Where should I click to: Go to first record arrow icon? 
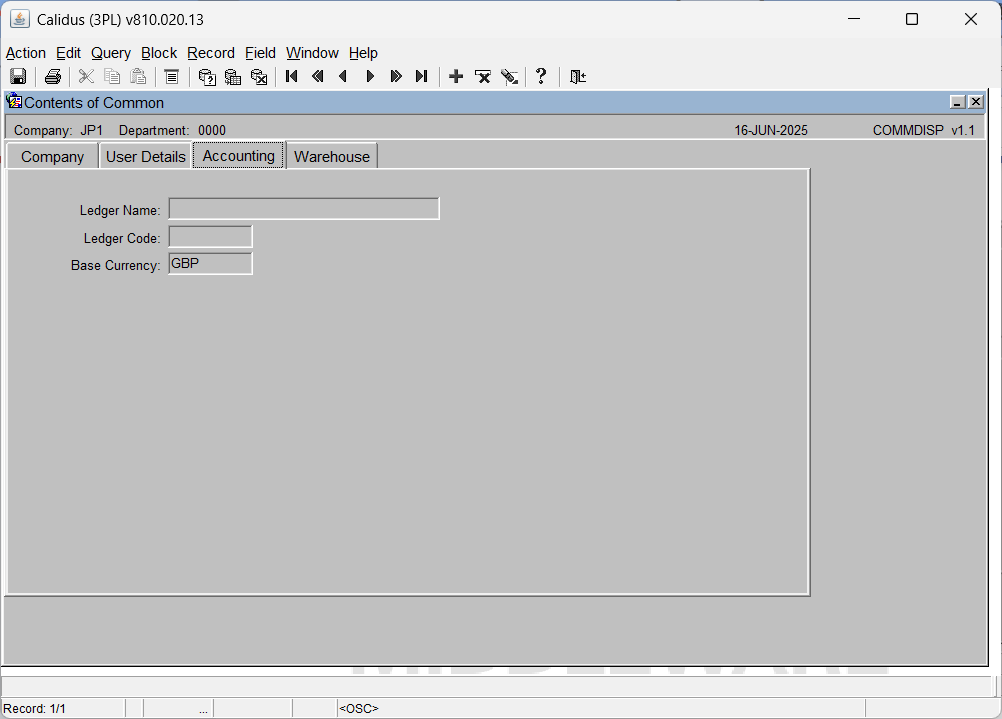(x=291, y=77)
